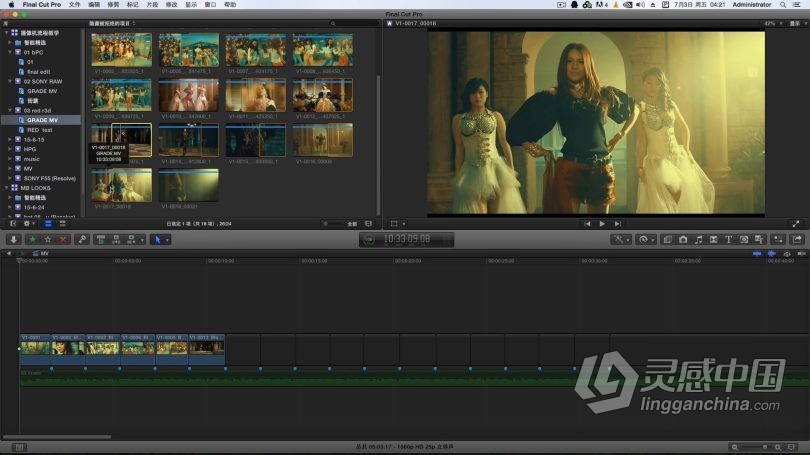
Task: Click the browser search field
Action: (x=354, y=24)
